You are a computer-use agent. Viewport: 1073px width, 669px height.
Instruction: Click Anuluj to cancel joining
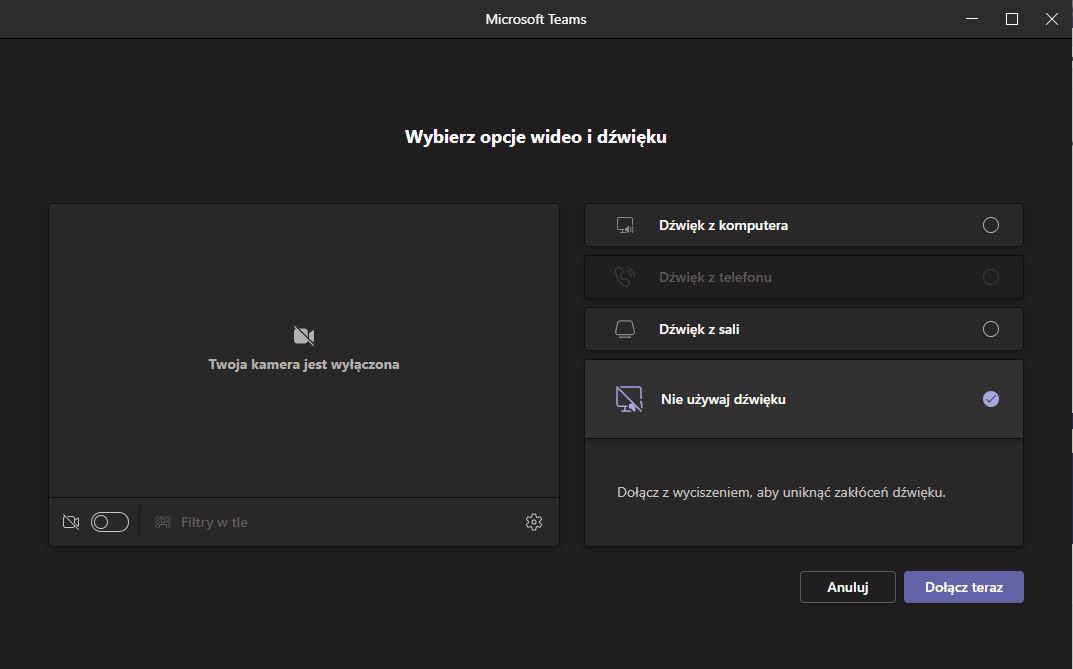[x=847, y=587]
